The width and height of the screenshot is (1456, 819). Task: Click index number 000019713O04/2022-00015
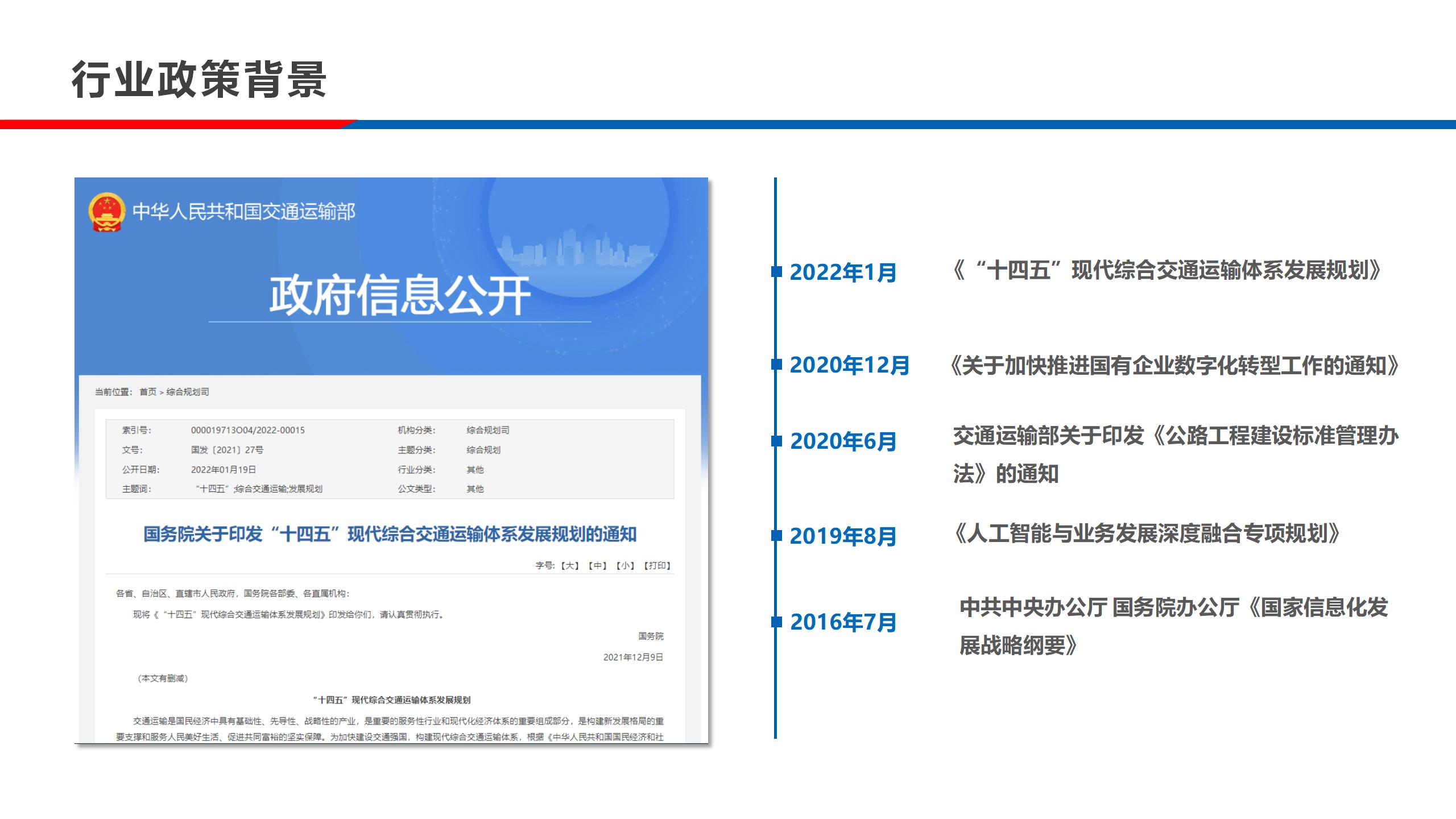(x=248, y=430)
